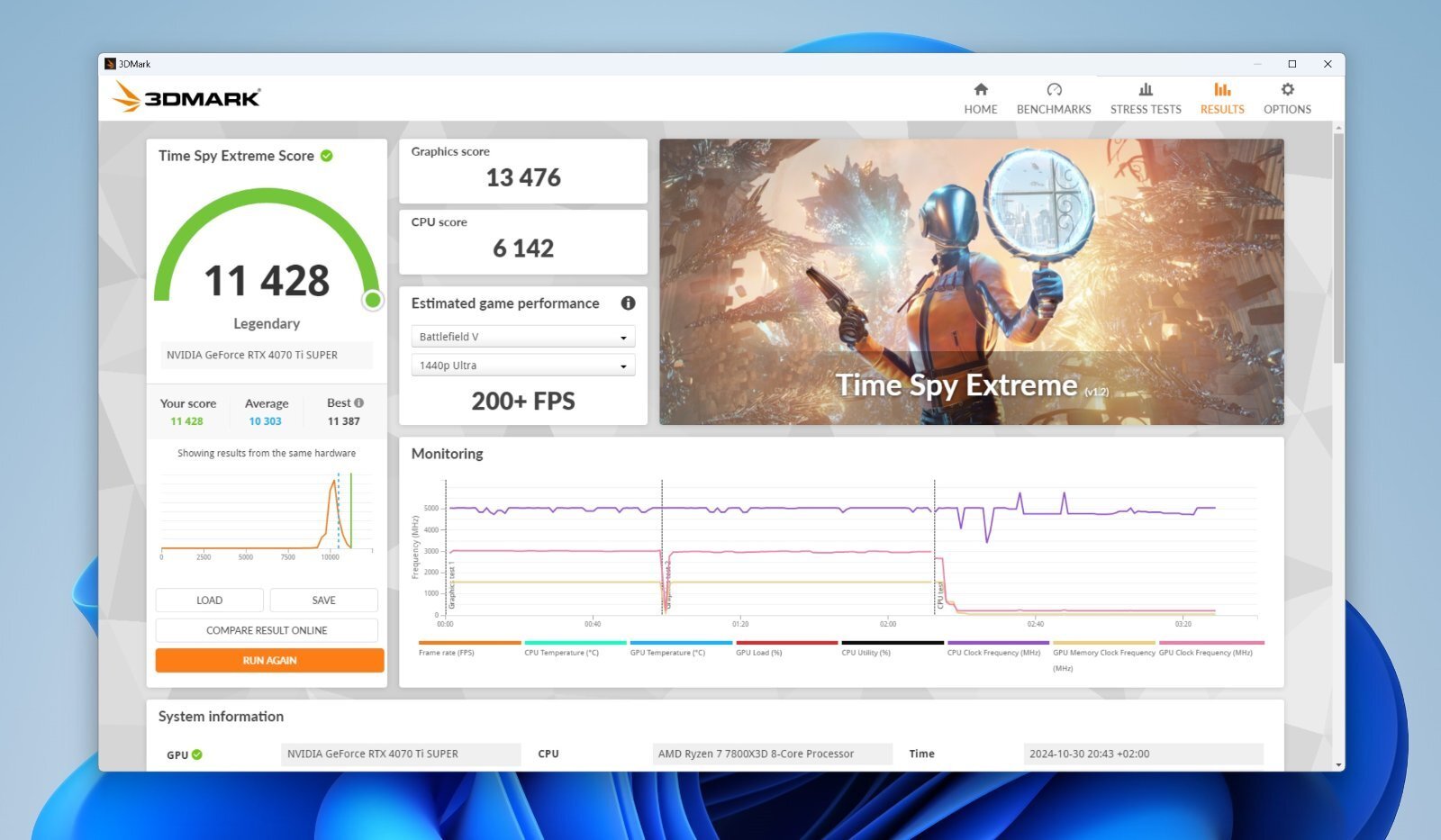This screenshot has height=840, width=1441.
Task: Toggle GPU Clock Frequency legend item
Action: coord(1210,648)
